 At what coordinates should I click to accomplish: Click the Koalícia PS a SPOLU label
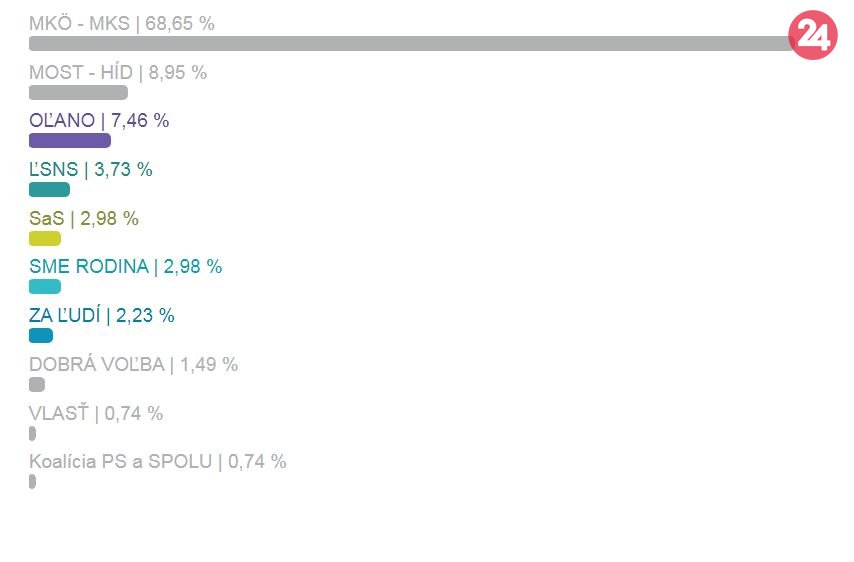[158, 462]
